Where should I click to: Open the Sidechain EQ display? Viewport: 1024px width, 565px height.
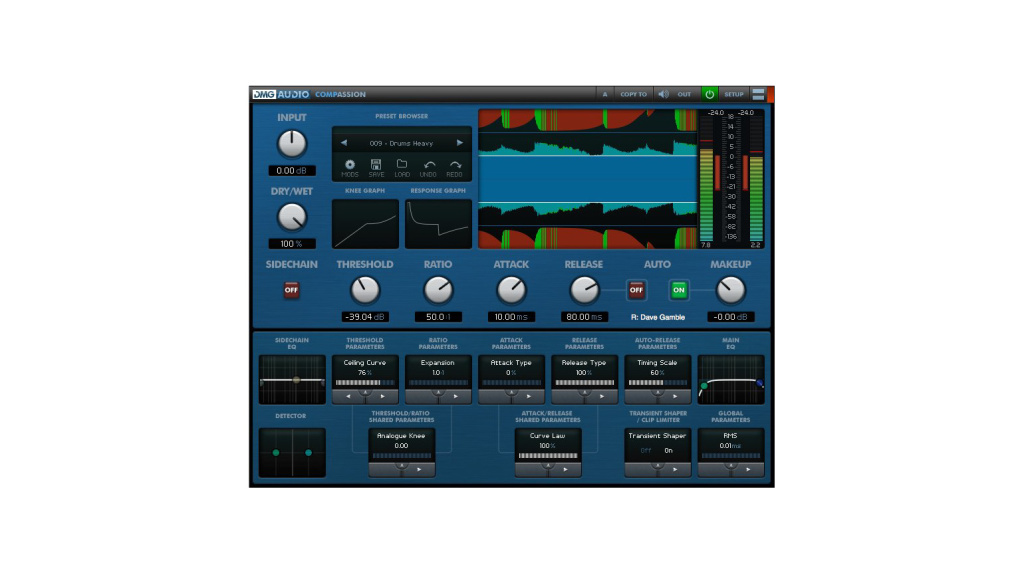coord(292,379)
